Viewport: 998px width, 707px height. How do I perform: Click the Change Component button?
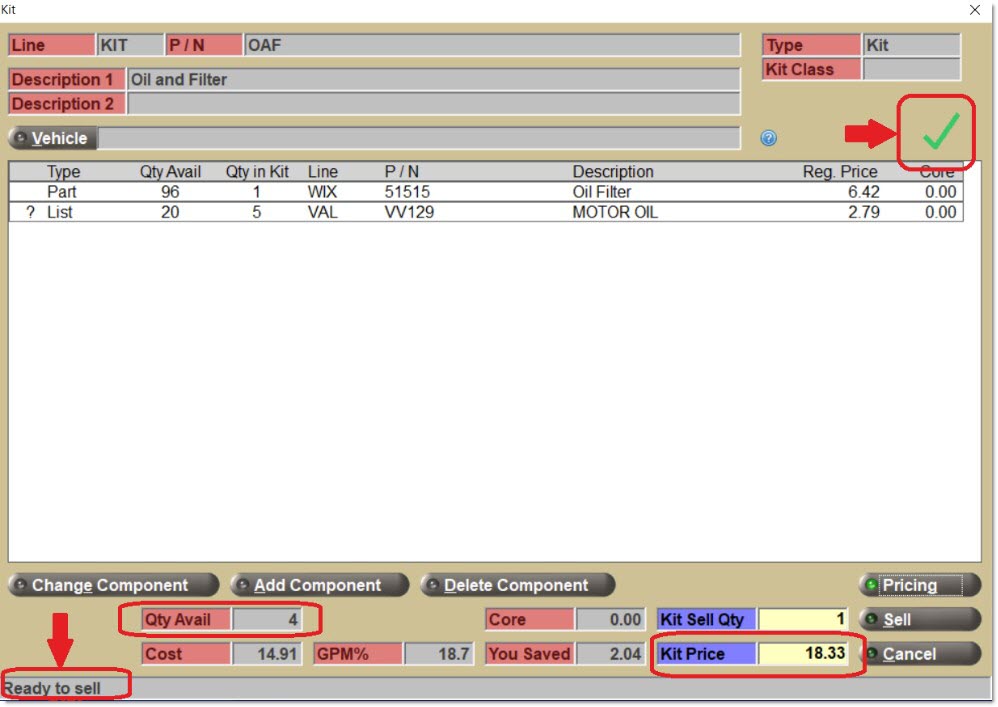(112, 585)
